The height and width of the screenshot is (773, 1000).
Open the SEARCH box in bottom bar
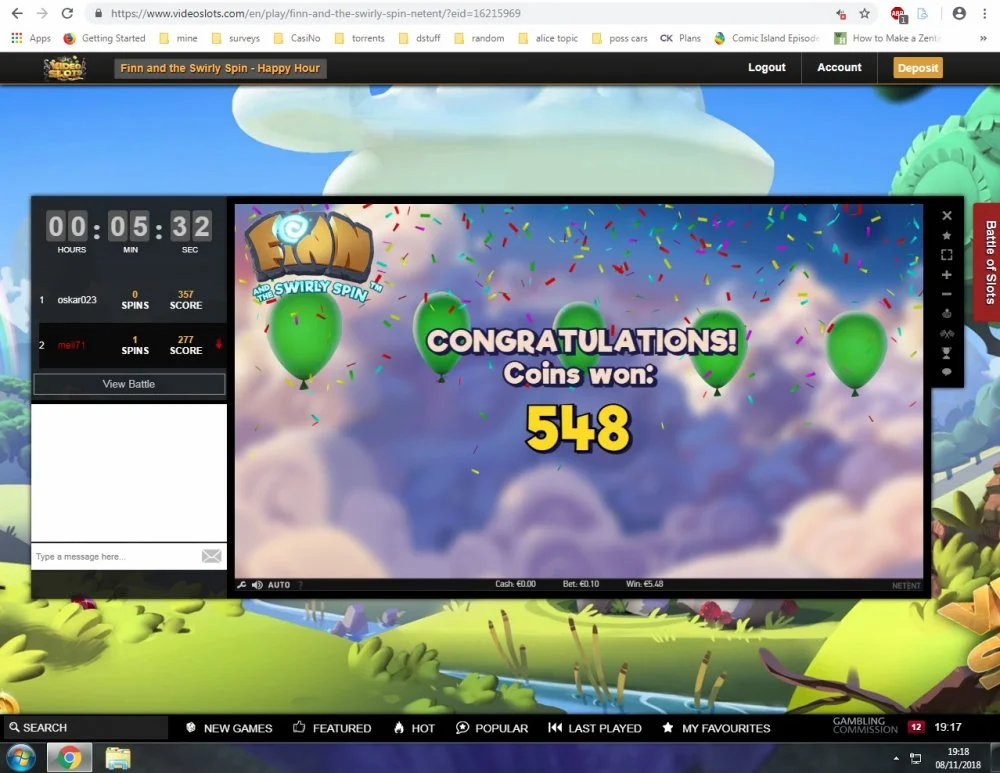click(84, 728)
